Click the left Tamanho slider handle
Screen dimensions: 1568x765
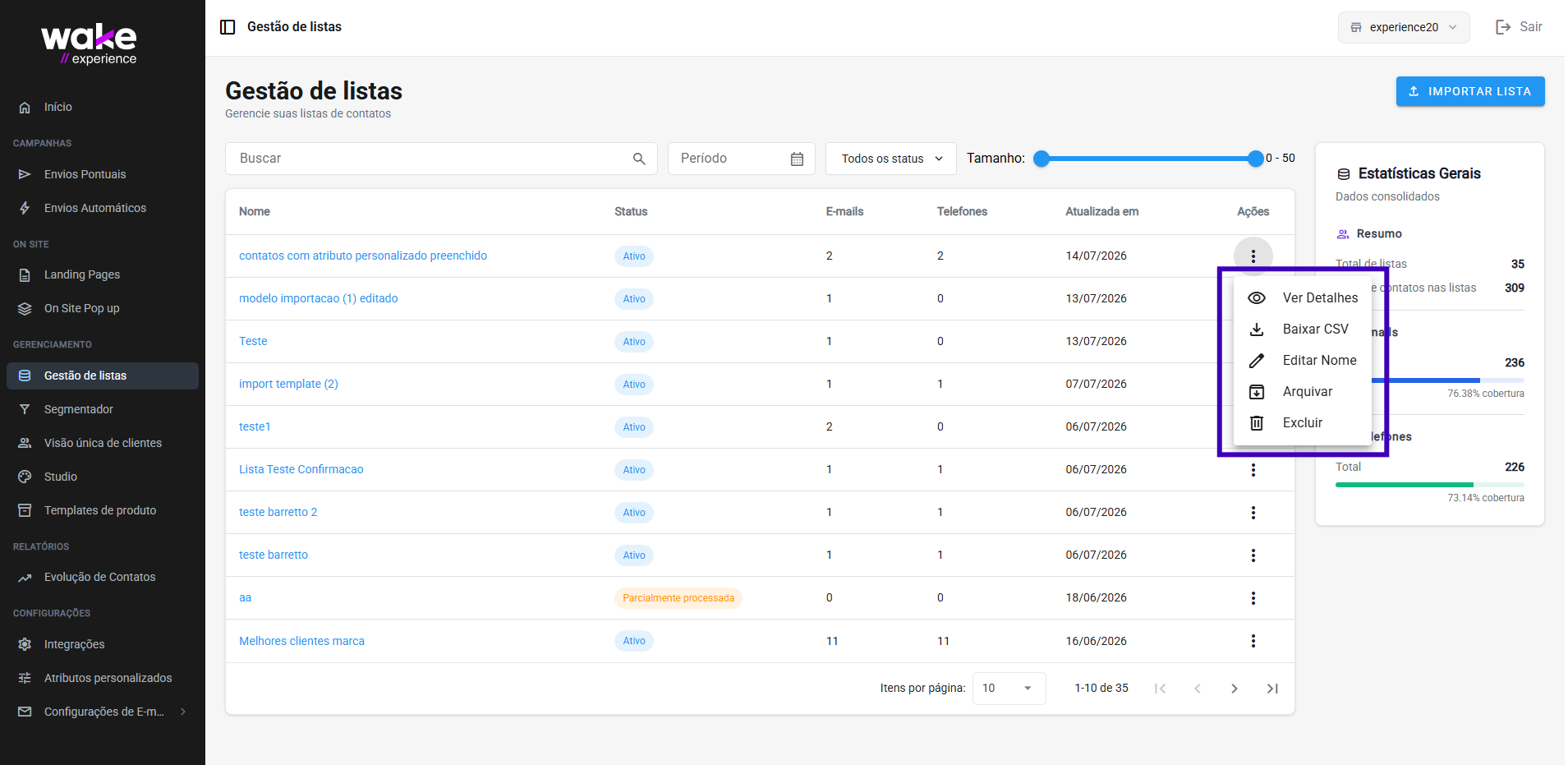click(x=1042, y=159)
